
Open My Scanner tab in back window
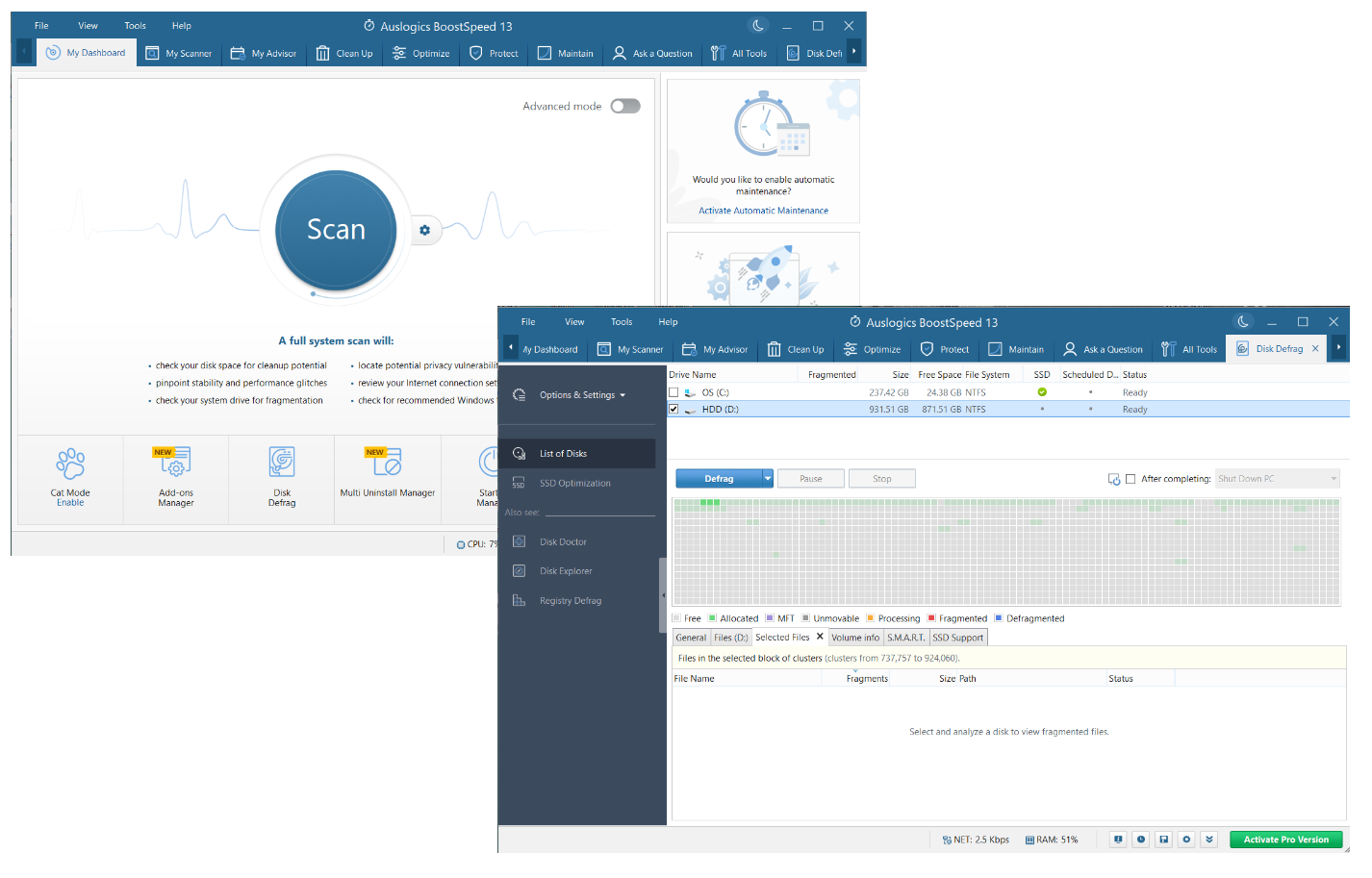click(x=179, y=53)
